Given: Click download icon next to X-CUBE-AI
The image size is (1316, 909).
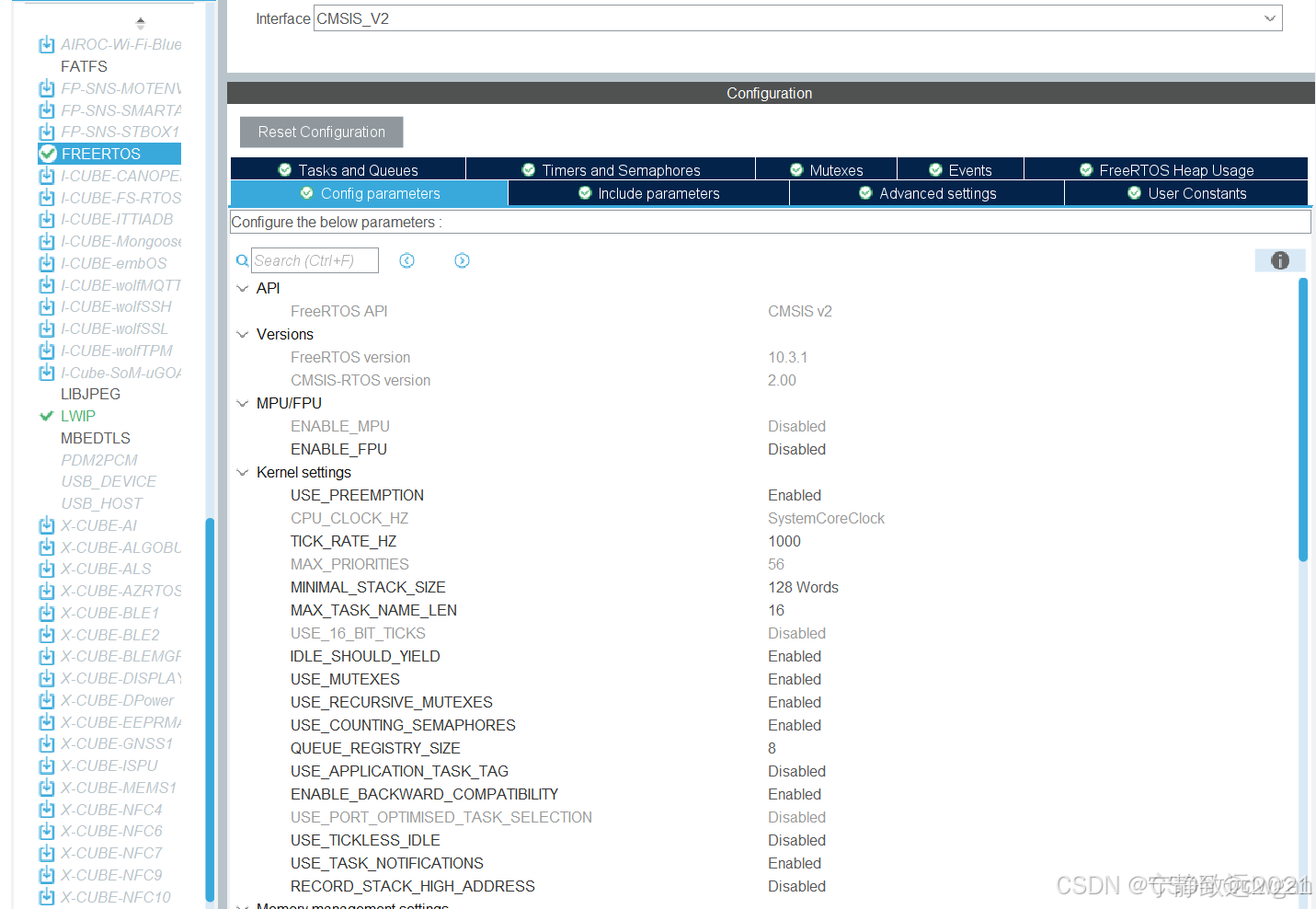Looking at the screenshot, I should pyautogui.click(x=47, y=525).
